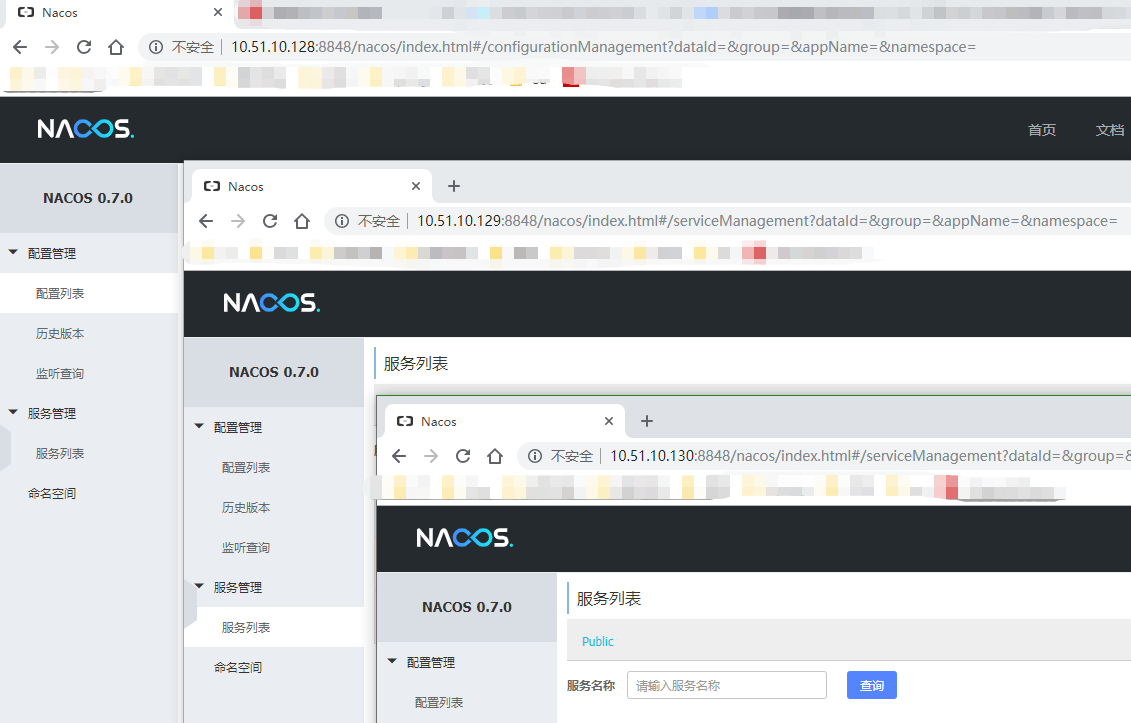Click the 查询 search button
The height and width of the screenshot is (723, 1131).
871,685
